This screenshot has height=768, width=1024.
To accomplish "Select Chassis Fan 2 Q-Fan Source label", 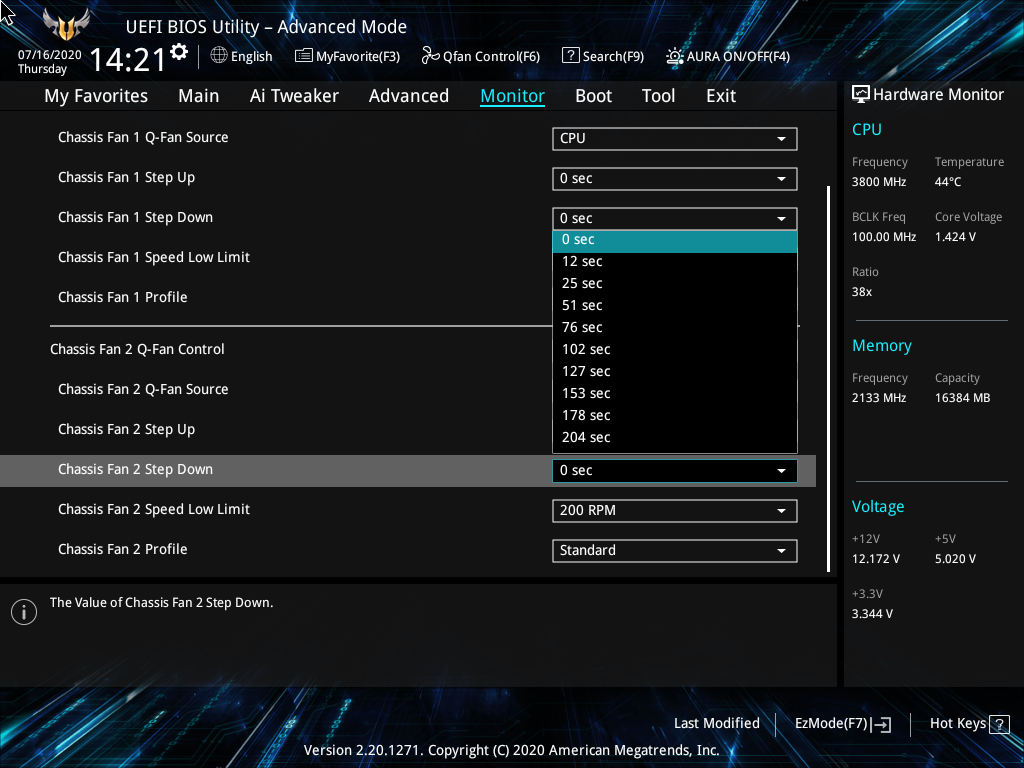I will [143, 389].
